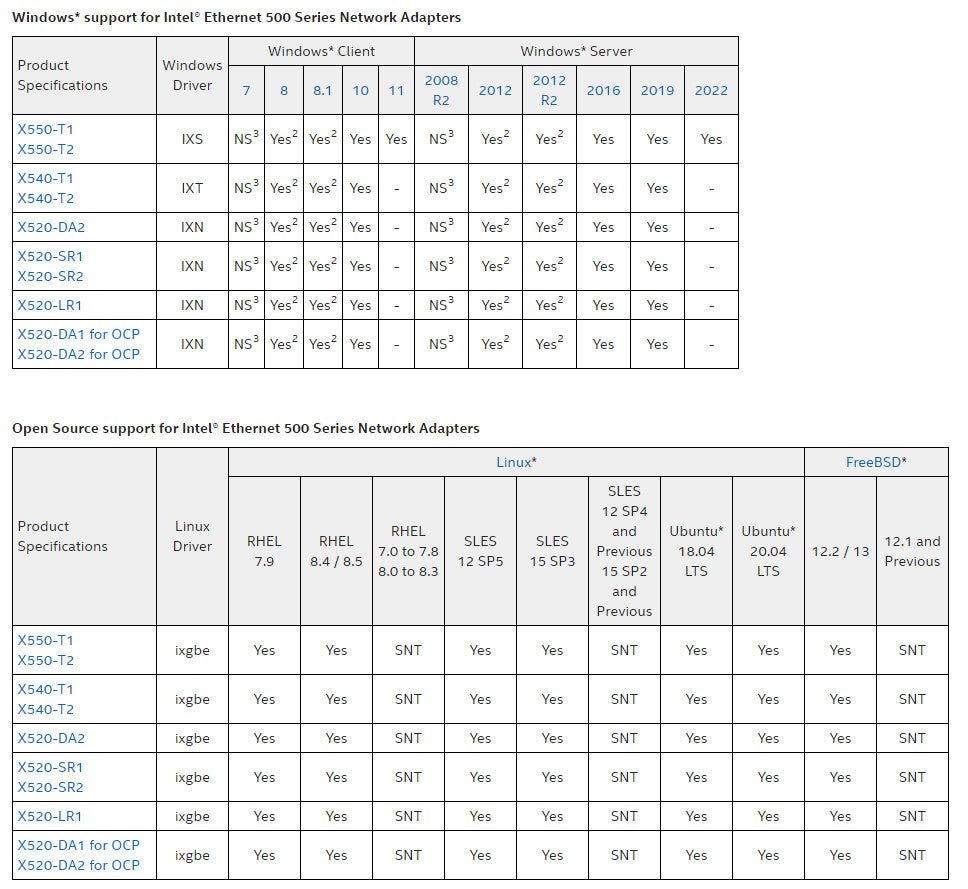Image resolution: width=968 pixels, height=889 pixels.
Task: Open X520-LR1 link in Open Source table
Action: pos(49,816)
